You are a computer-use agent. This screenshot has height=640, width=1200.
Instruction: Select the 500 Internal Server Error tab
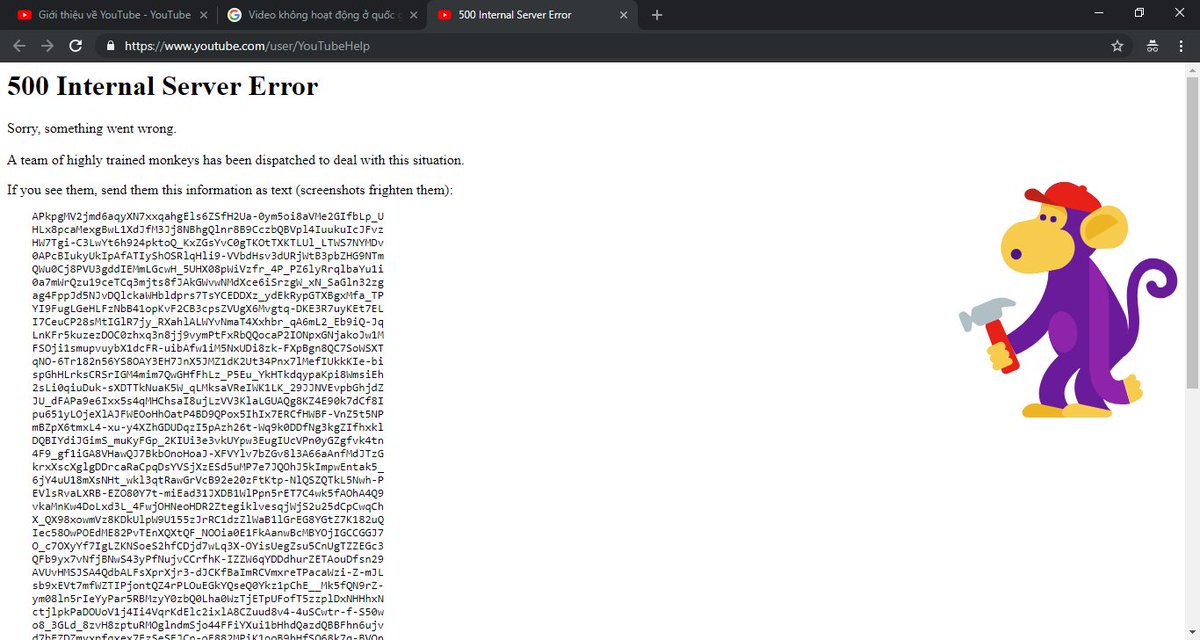pyautogui.click(x=532, y=15)
